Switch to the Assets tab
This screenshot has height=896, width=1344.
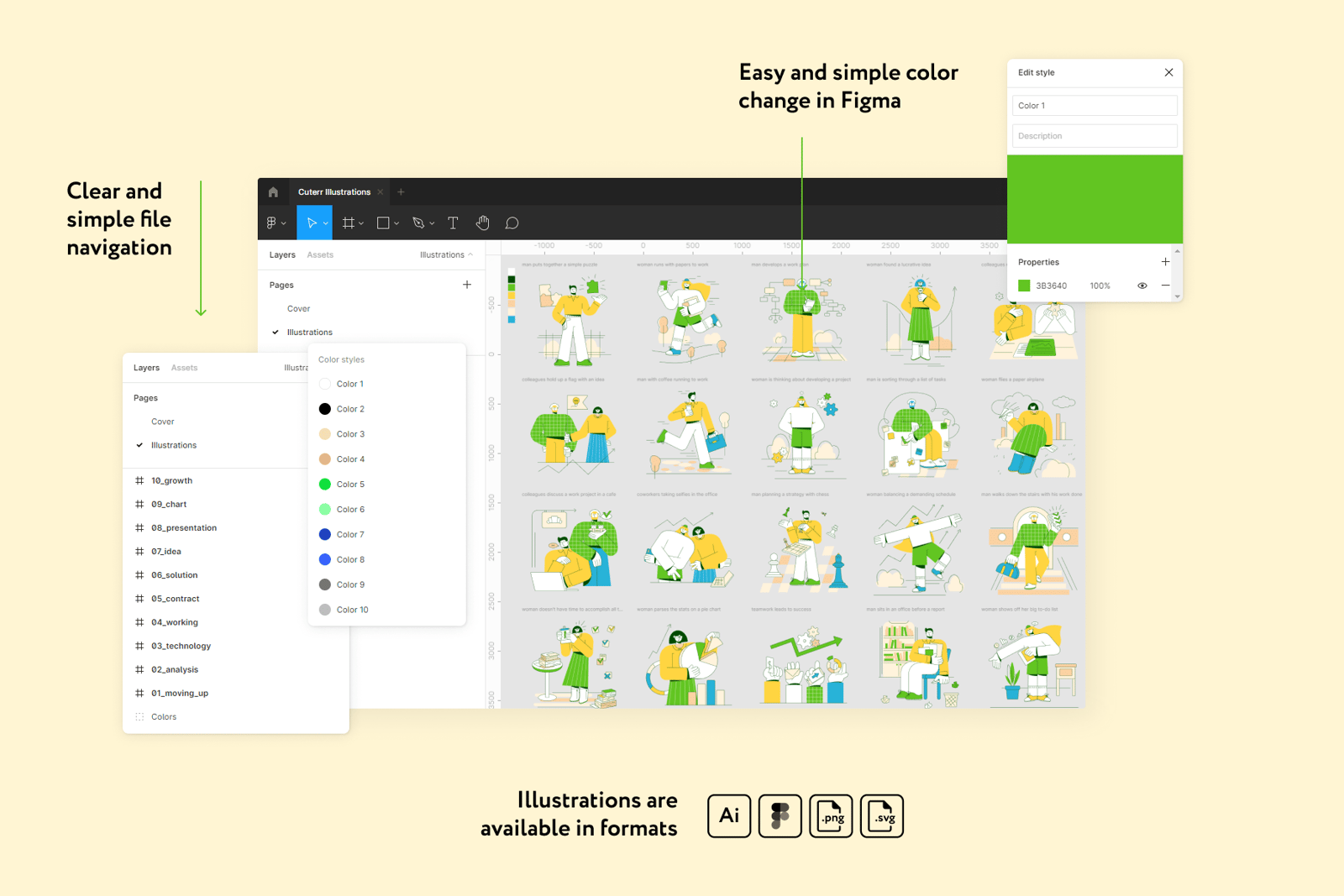pos(320,254)
